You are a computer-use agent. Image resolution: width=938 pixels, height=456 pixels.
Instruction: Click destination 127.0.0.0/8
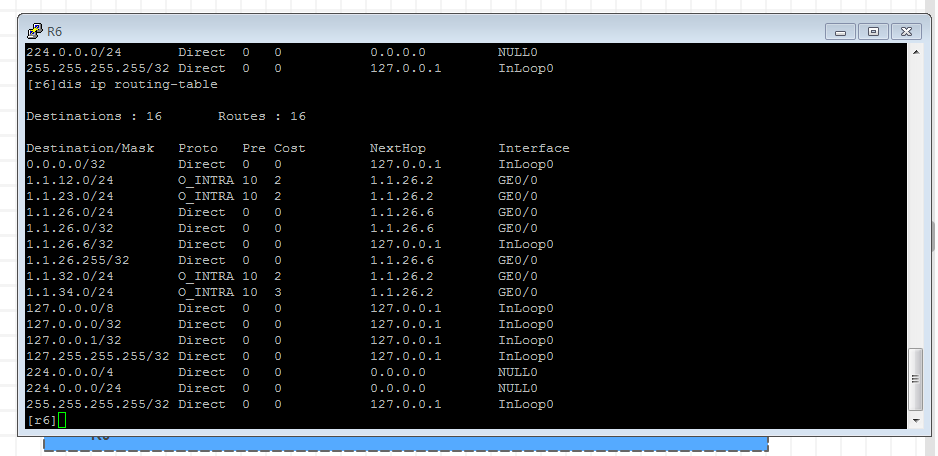(x=70, y=308)
